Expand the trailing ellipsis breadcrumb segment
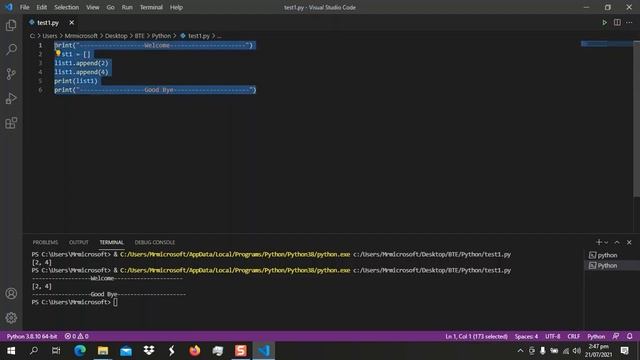640x360 pixels. coord(219,36)
